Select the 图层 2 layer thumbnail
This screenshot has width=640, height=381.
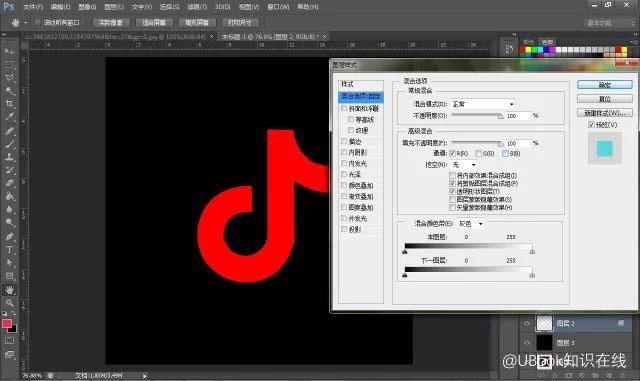point(544,323)
